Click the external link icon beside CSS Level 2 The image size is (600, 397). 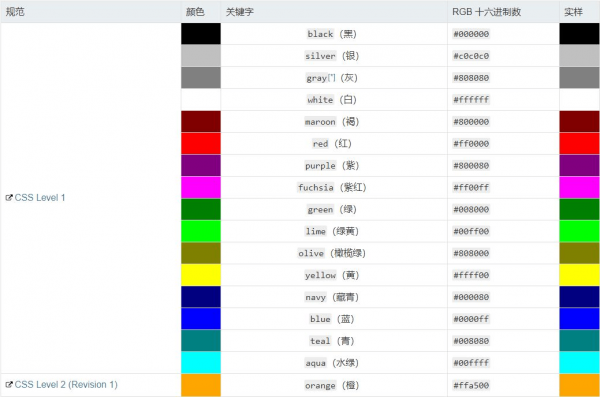click(9, 384)
